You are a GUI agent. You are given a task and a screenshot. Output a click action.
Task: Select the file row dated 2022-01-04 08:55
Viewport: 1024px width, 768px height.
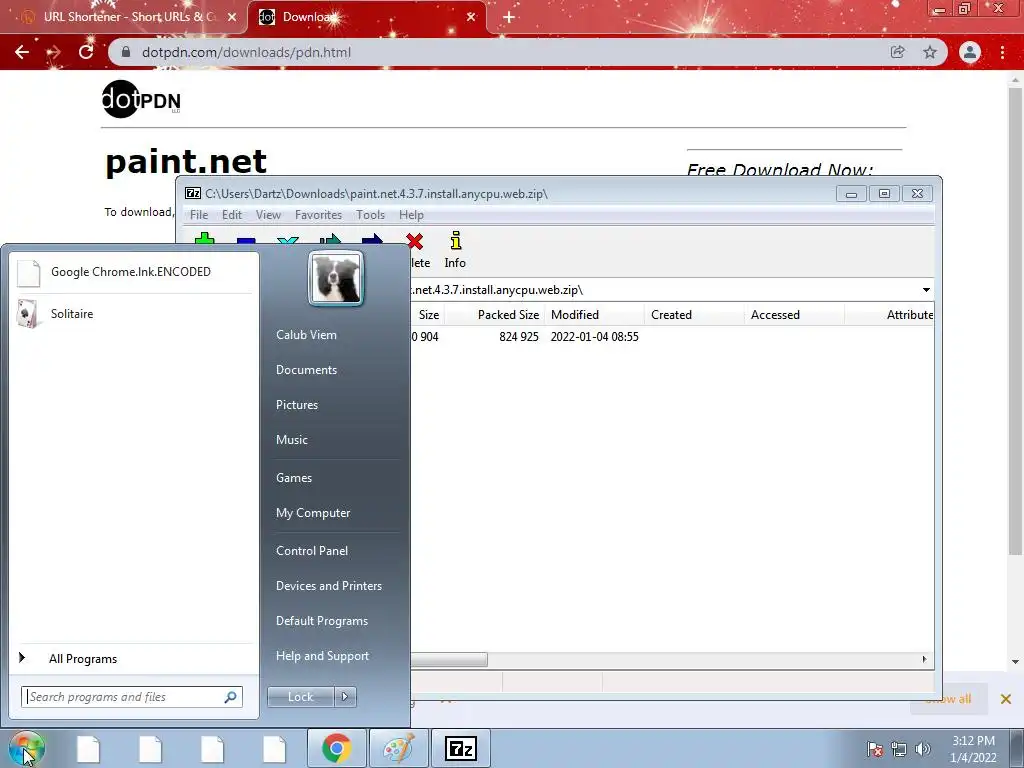point(671,337)
